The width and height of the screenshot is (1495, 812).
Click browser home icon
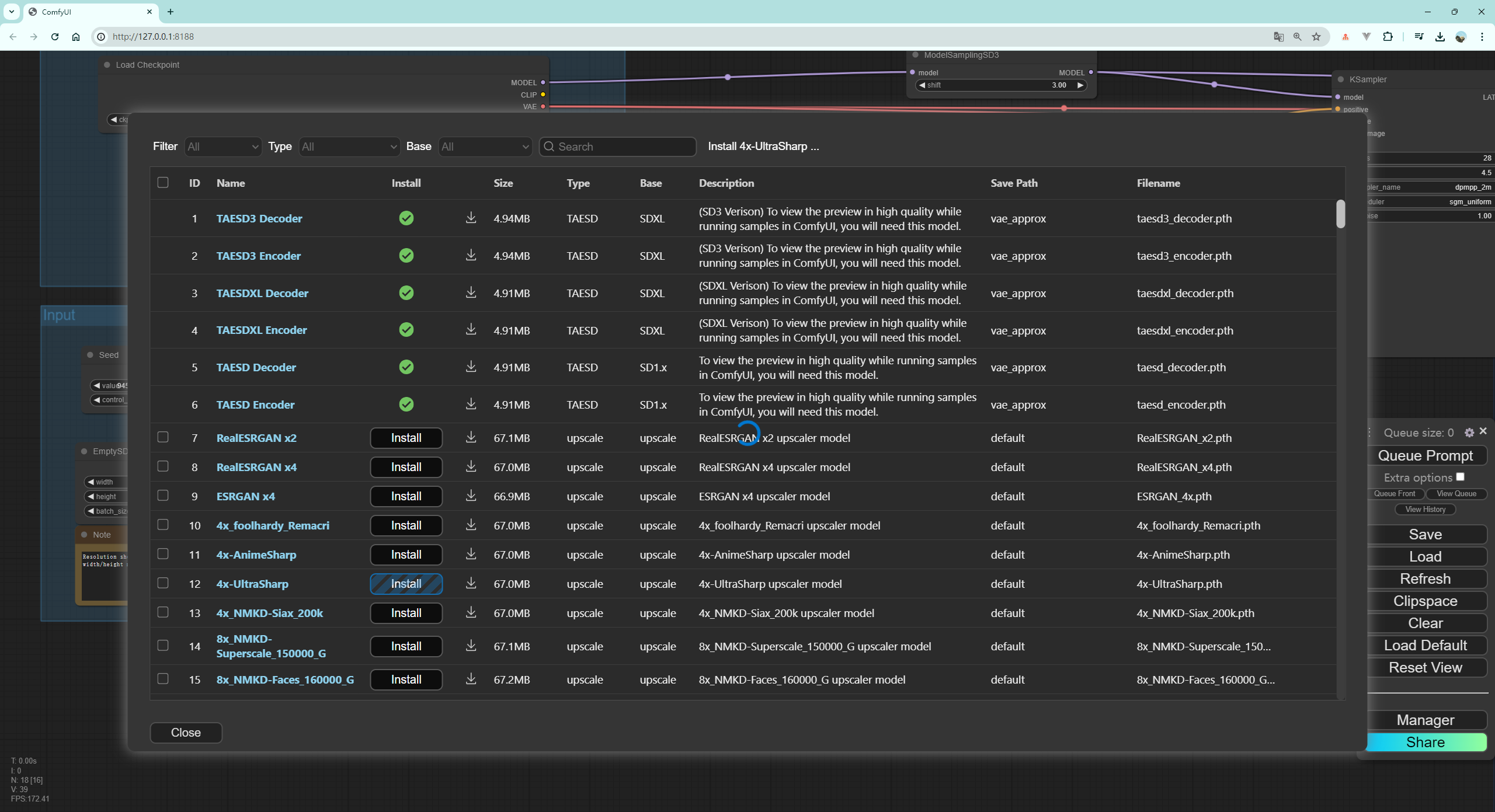(x=76, y=37)
